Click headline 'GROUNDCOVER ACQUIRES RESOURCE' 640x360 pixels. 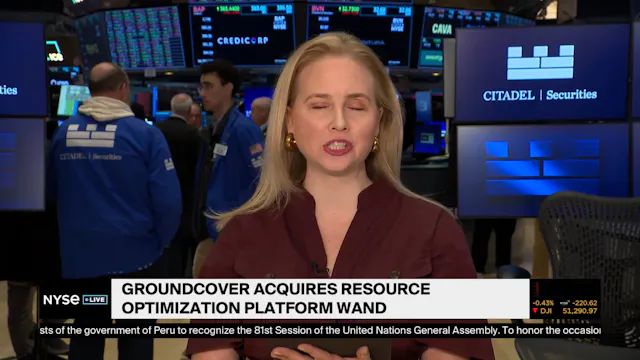pyautogui.click(x=276, y=289)
